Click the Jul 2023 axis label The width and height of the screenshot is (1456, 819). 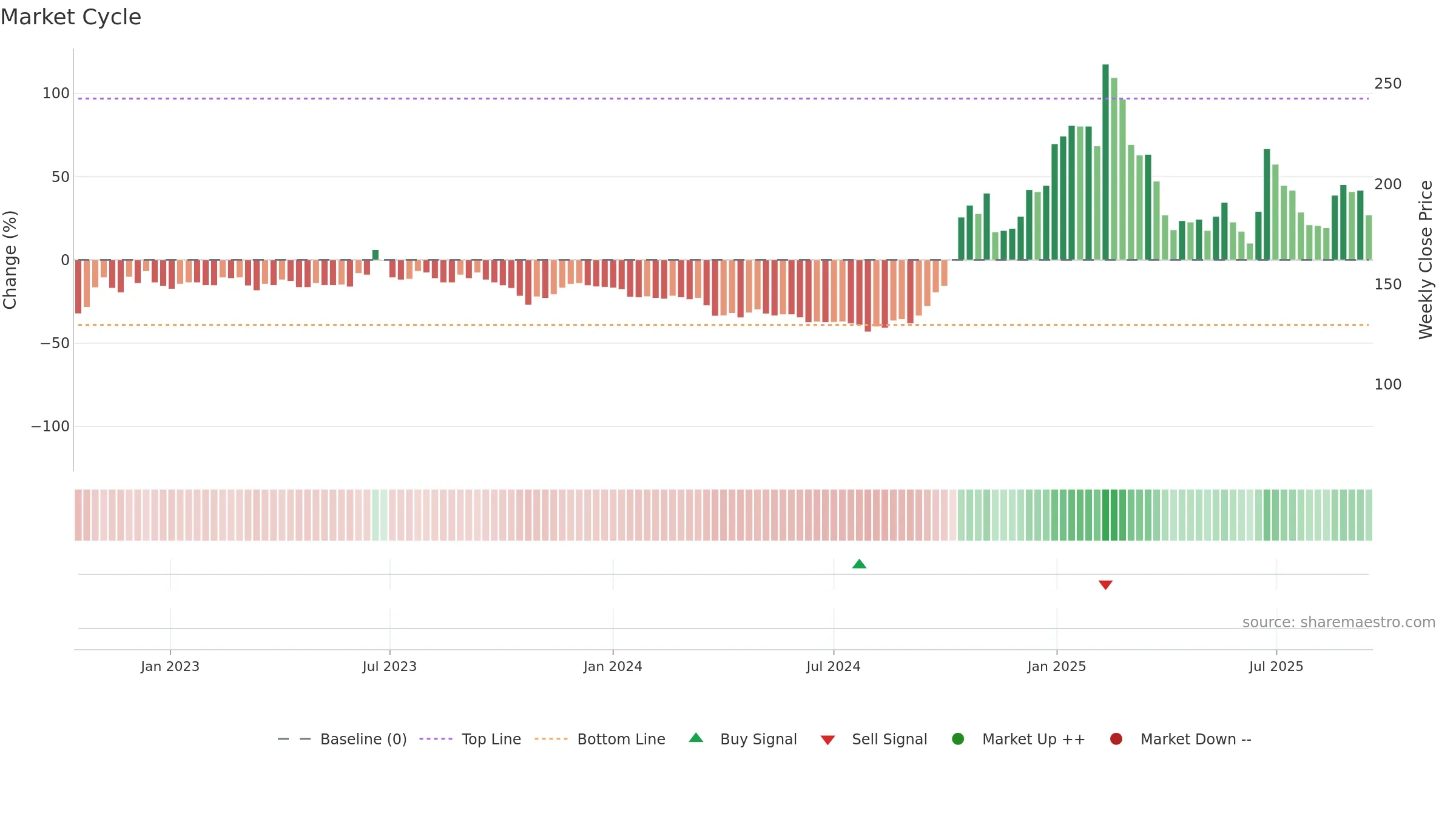(x=389, y=667)
